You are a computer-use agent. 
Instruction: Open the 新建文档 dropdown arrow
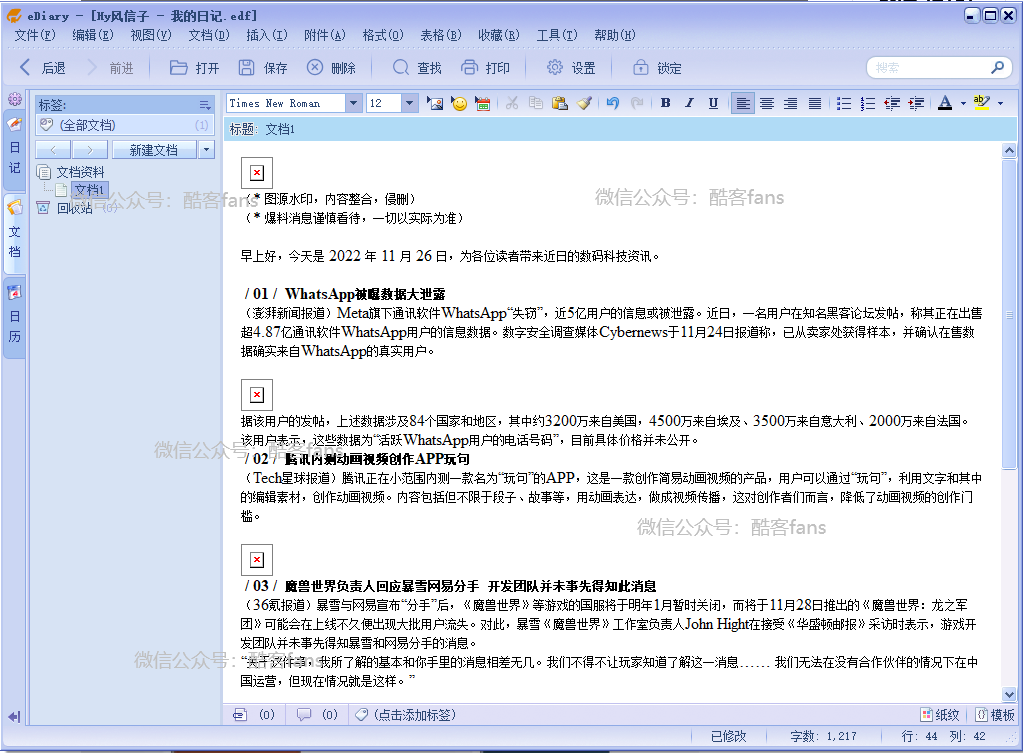pos(206,150)
